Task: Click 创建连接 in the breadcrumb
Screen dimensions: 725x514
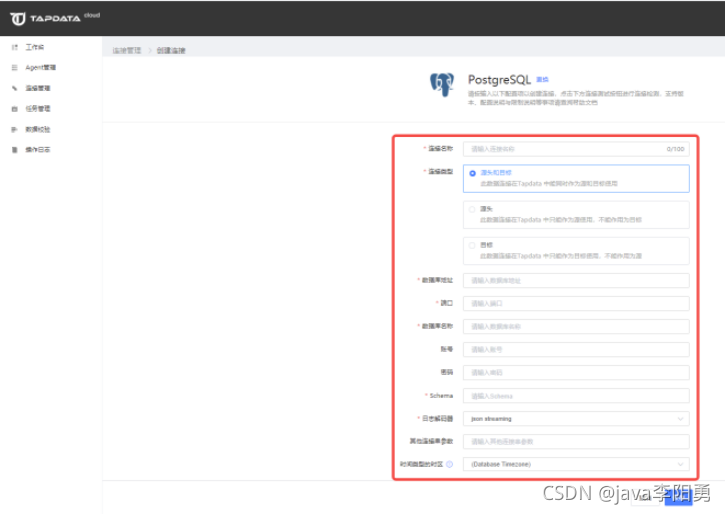Action: click(171, 50)
